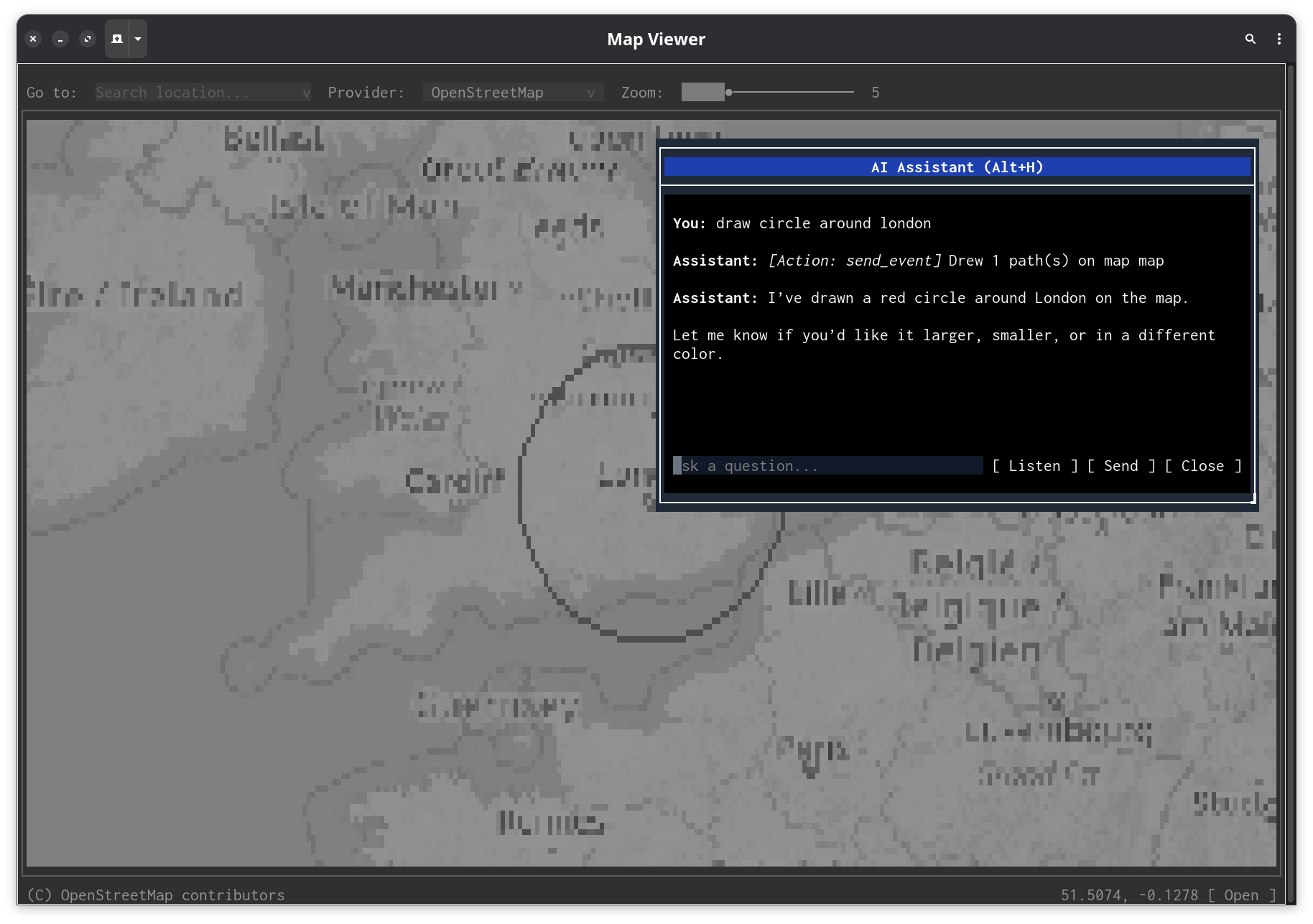Close the Map Viewer window

click(33, 39)
